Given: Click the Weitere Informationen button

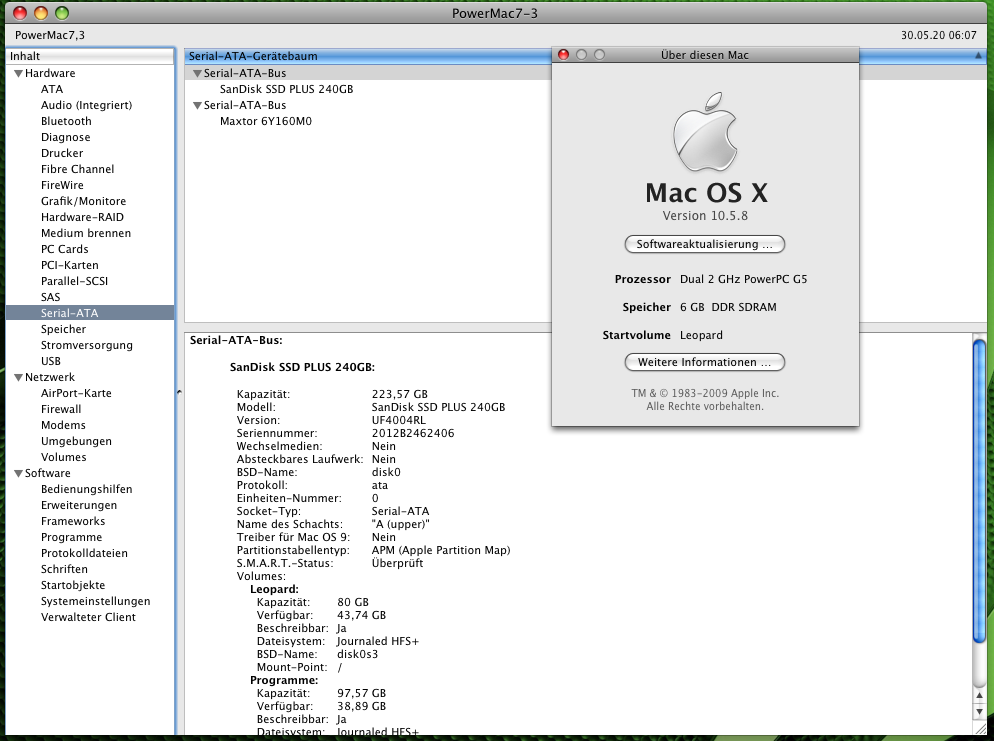Looking at the screenshot, I should [x=704, y=363].
